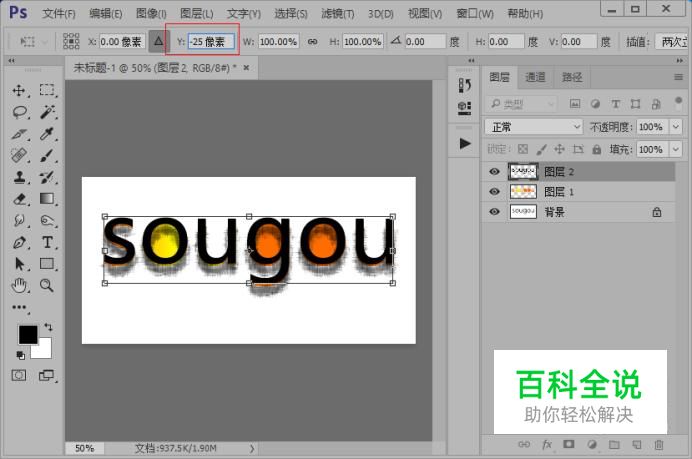This screenshot has width=692, height=459.
Task: Expand the toolbar double-arrow
Action: tap(11, 61)
